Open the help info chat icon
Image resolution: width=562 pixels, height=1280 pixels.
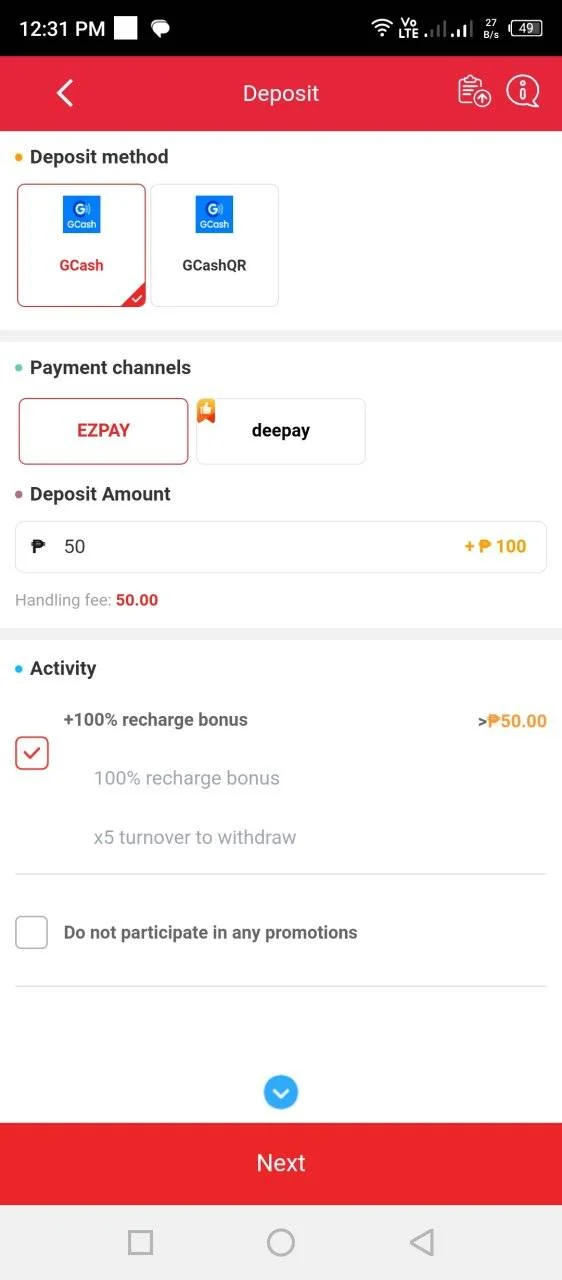(x=523, y=92)
